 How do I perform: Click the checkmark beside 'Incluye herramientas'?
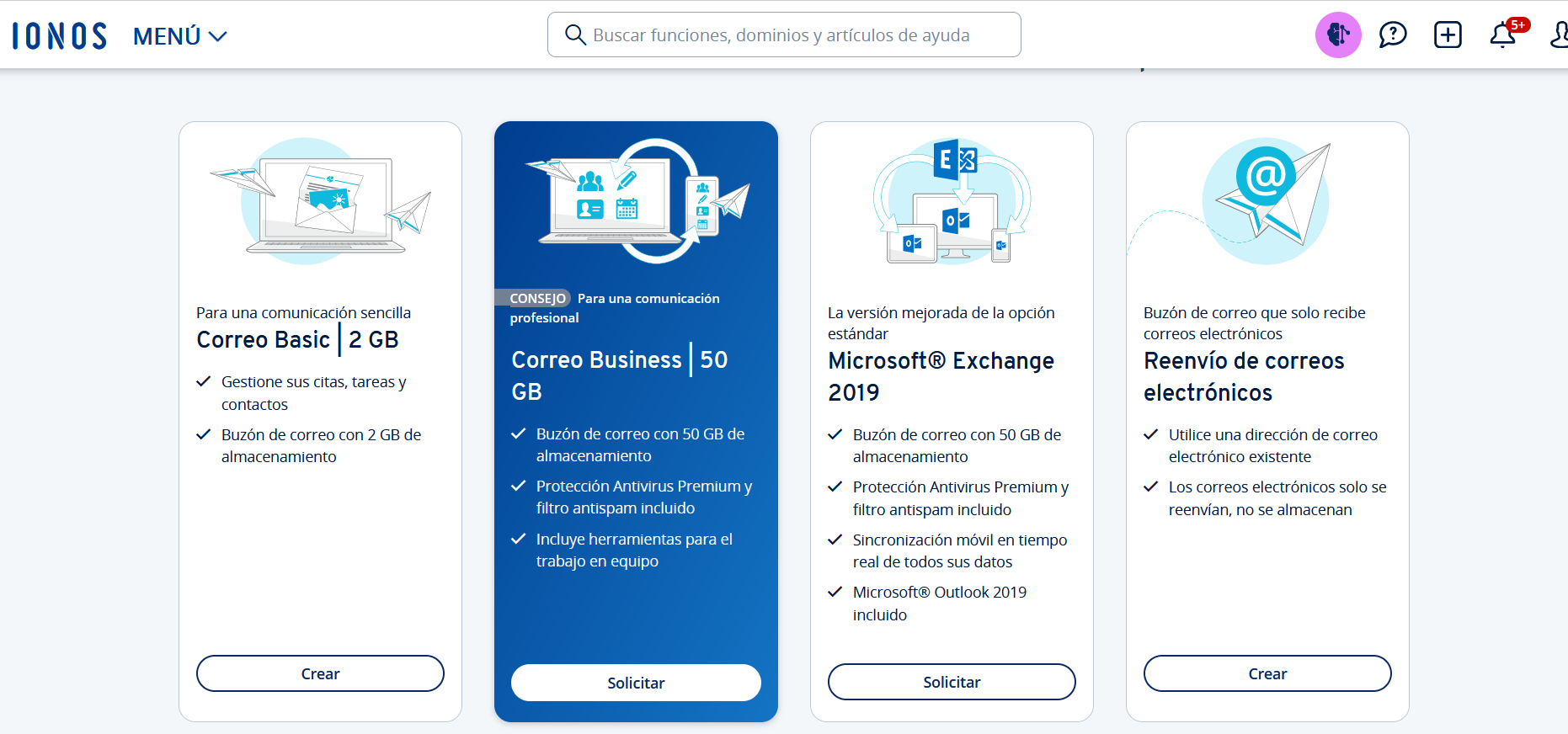[x=518, y=539]
